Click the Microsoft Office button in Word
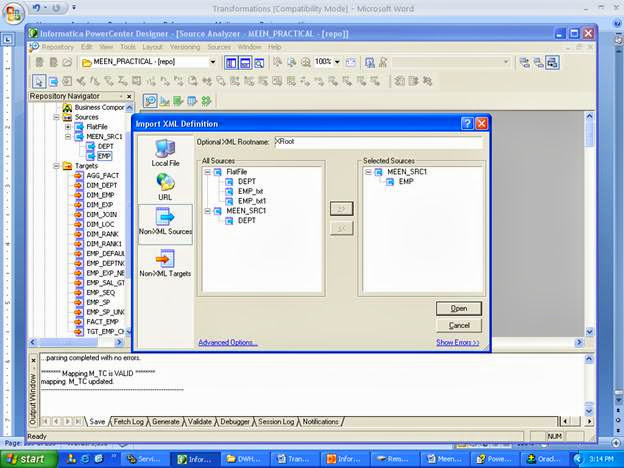The image size is (624, 468). pyautogui.click(x=13, y=15)
